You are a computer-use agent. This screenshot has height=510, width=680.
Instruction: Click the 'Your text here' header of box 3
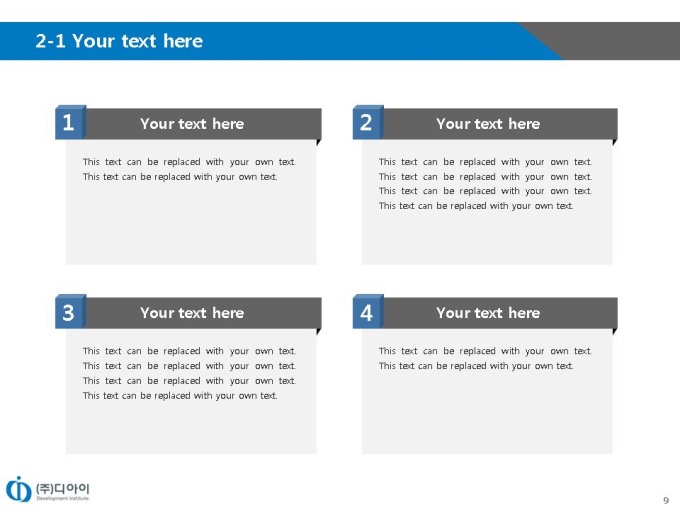(192, 313)
